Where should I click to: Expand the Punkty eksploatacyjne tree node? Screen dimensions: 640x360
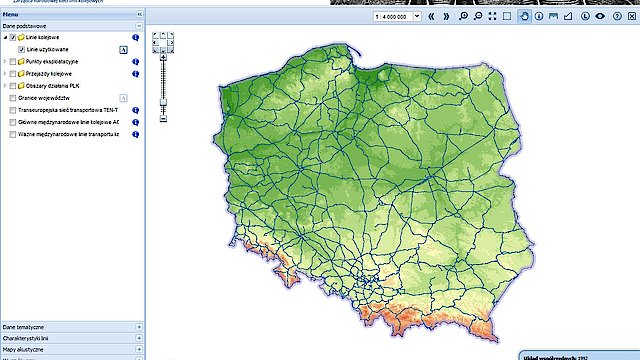(5, 62)
